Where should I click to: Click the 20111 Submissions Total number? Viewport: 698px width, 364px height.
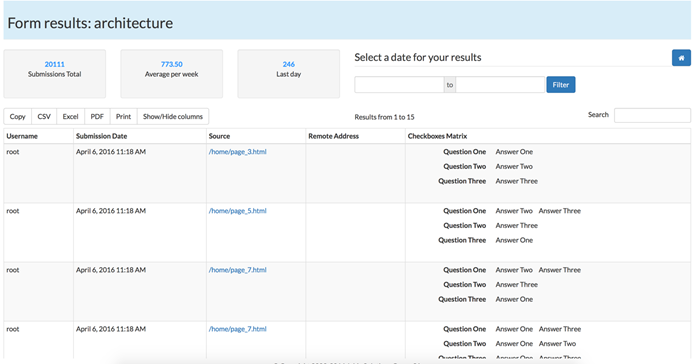(54, 64)
